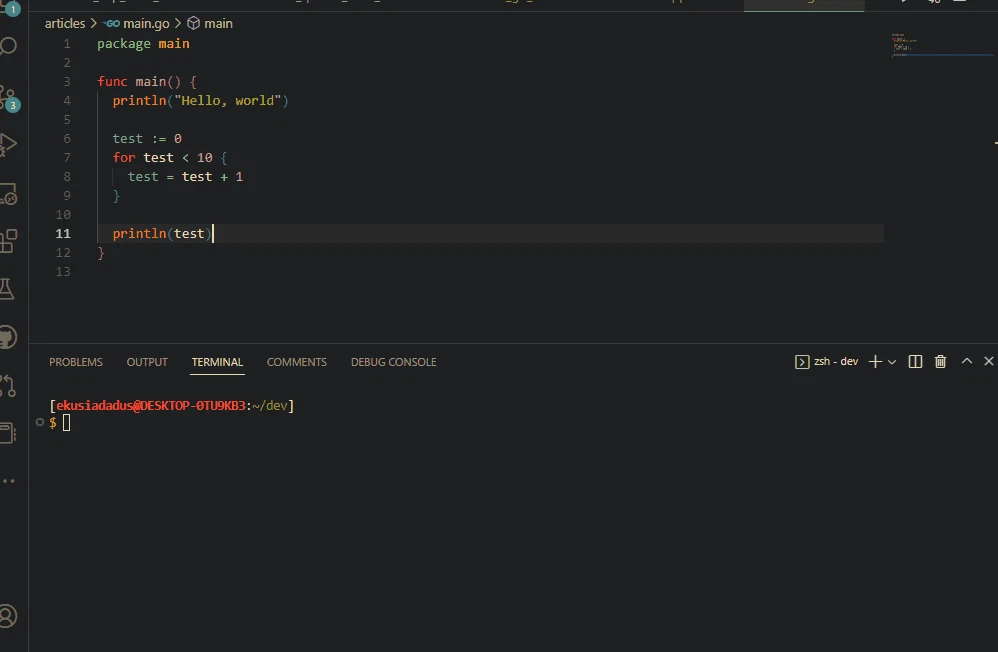998x652 pixels.
Task: Switch to the OUTPUT tab
Action: click(x=147, y=362)
